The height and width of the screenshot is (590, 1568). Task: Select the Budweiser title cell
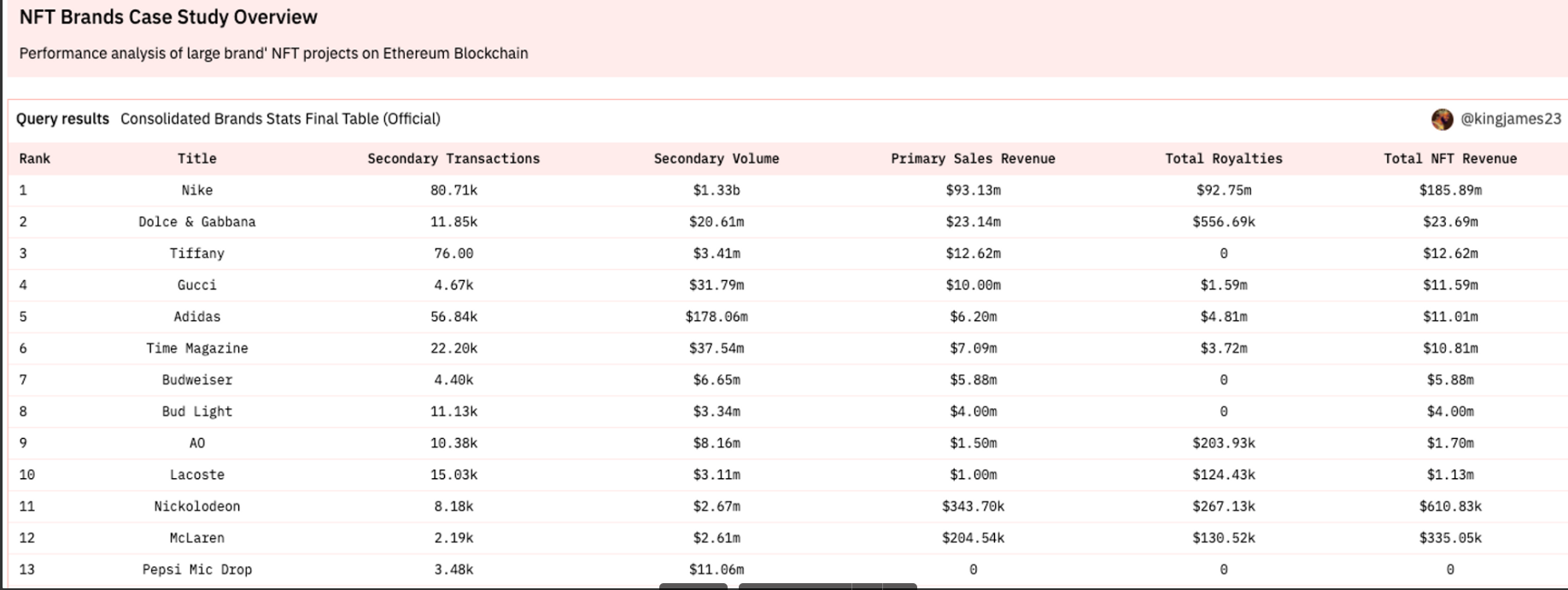click(x=197, y=380)
